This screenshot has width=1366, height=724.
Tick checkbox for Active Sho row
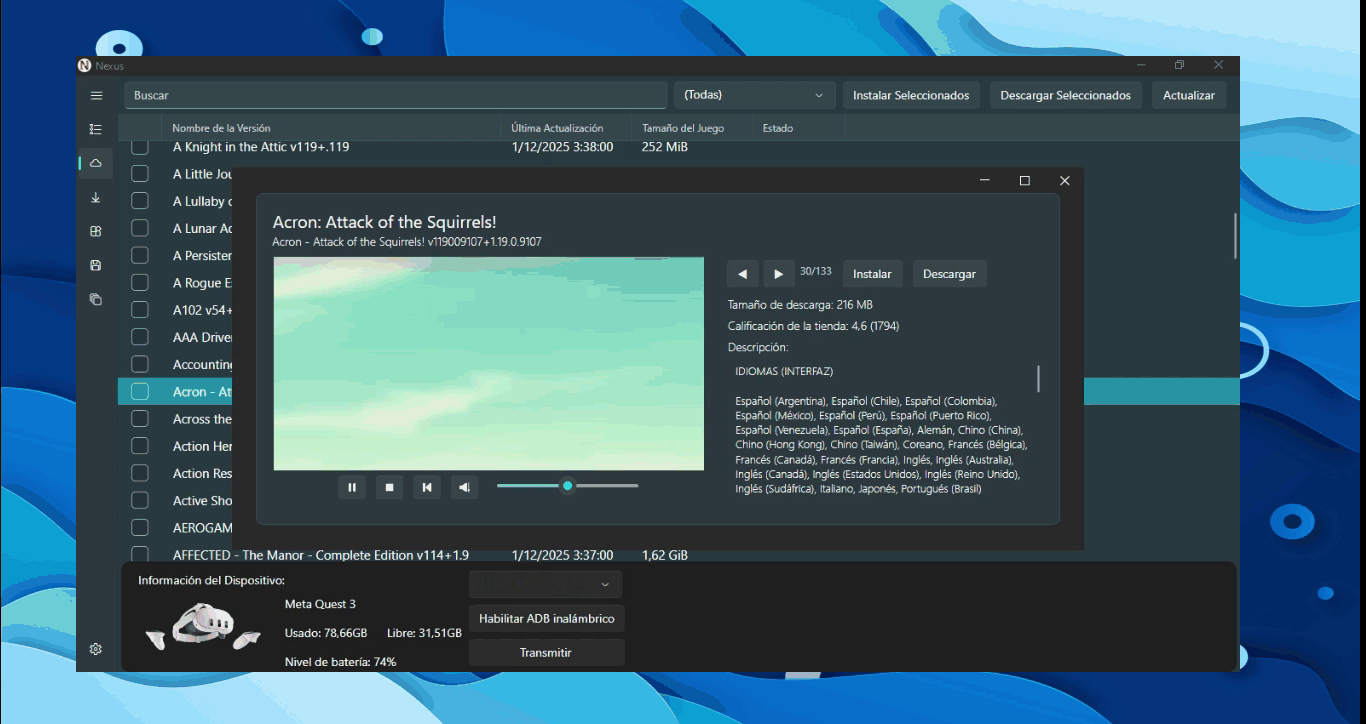point(140,501)
